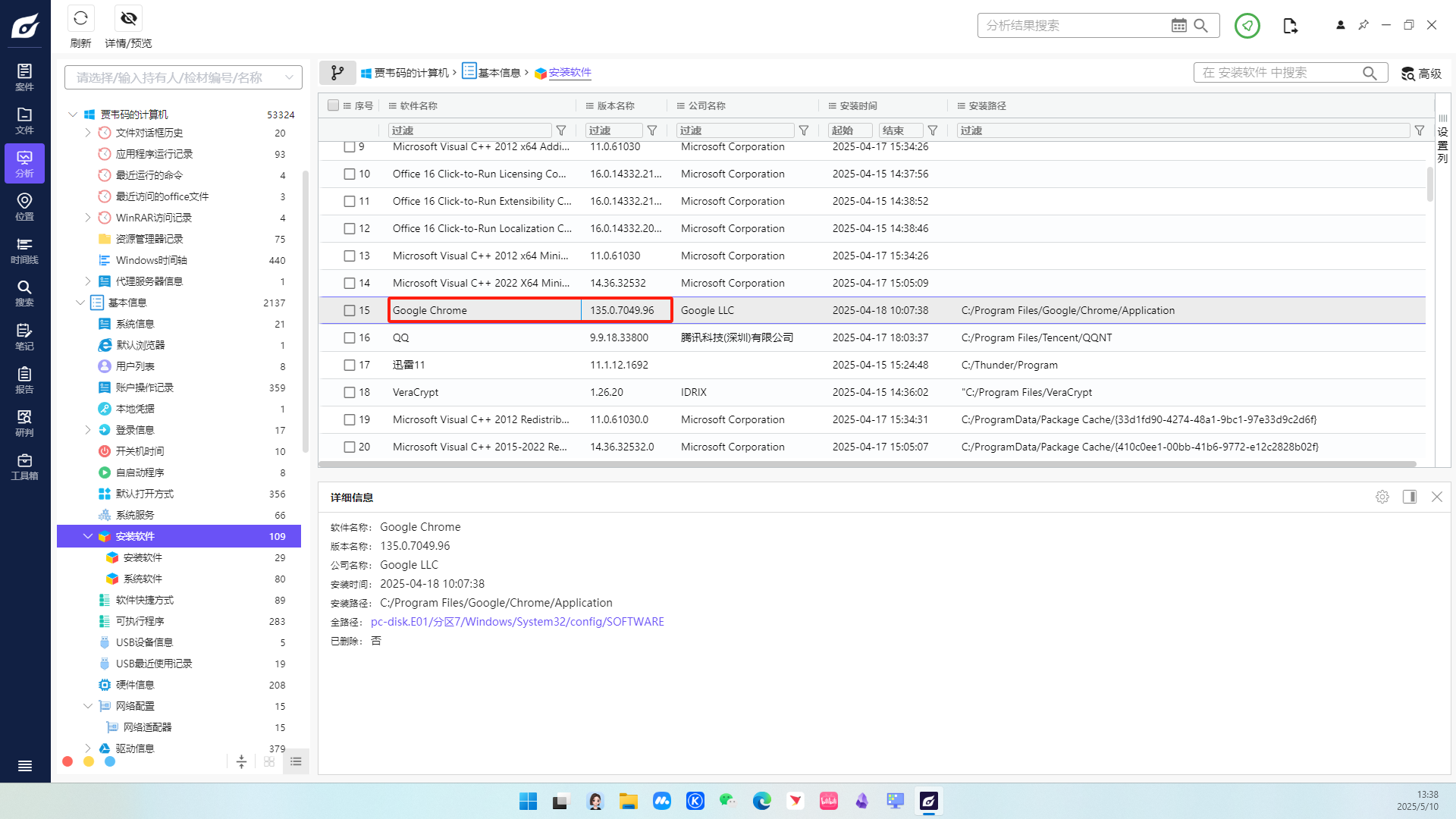Viewport: 1456px width, 819px height.
Task: Click the branch tree icon beside the breadcrumb
Action: point(337,73)
